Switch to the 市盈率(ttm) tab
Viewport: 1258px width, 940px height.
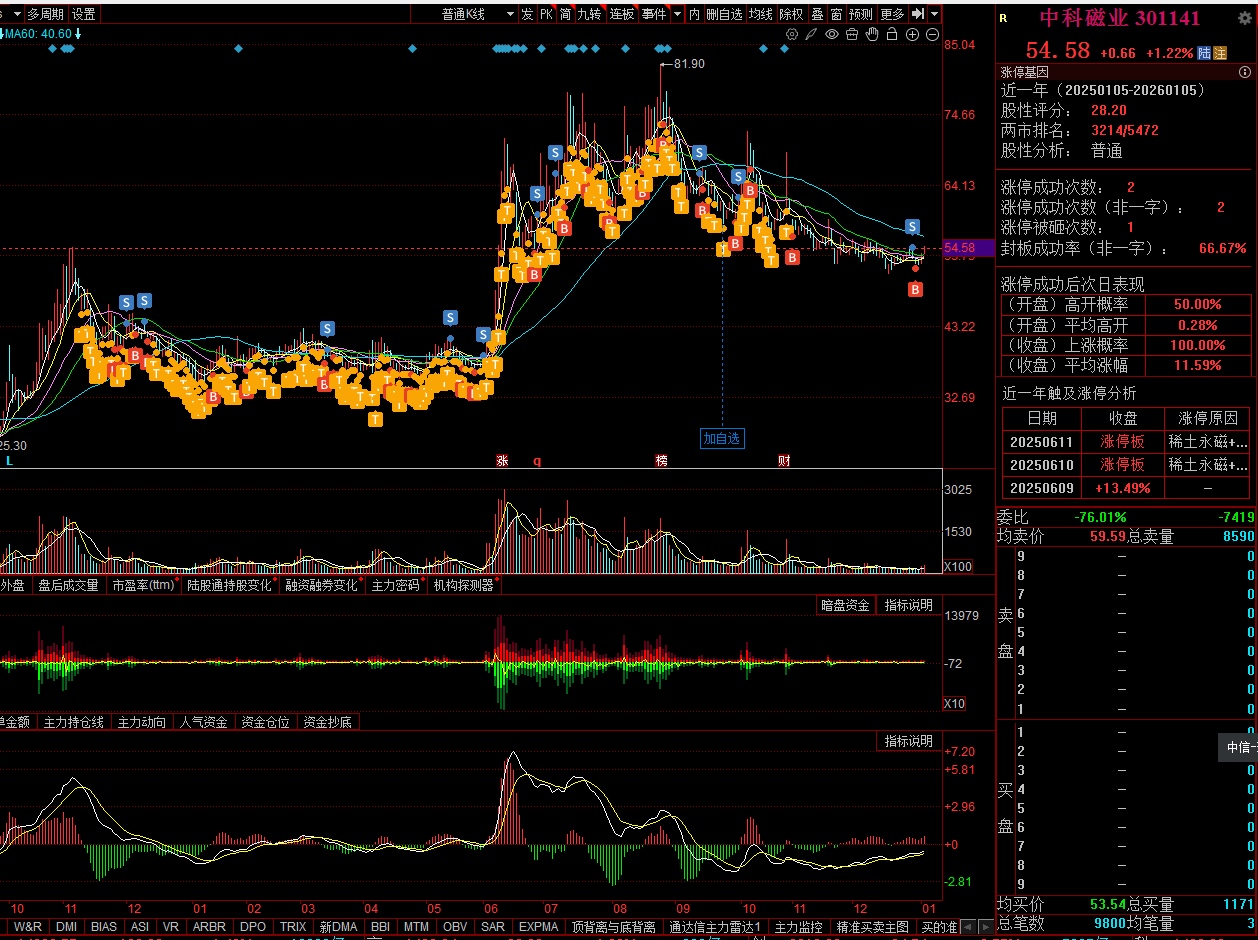pos(144,585)
